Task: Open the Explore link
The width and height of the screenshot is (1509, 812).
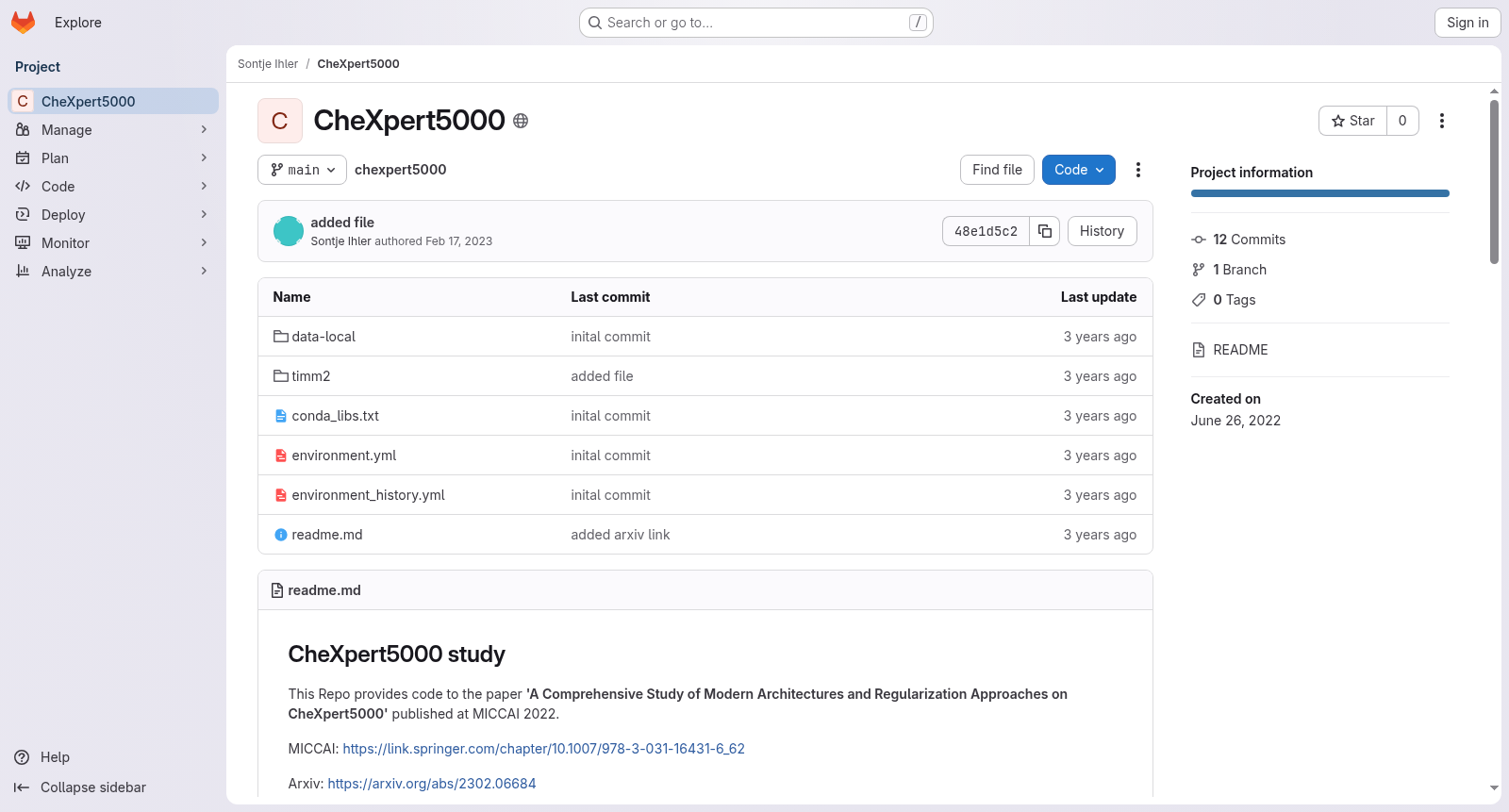Action: point(78,23)
